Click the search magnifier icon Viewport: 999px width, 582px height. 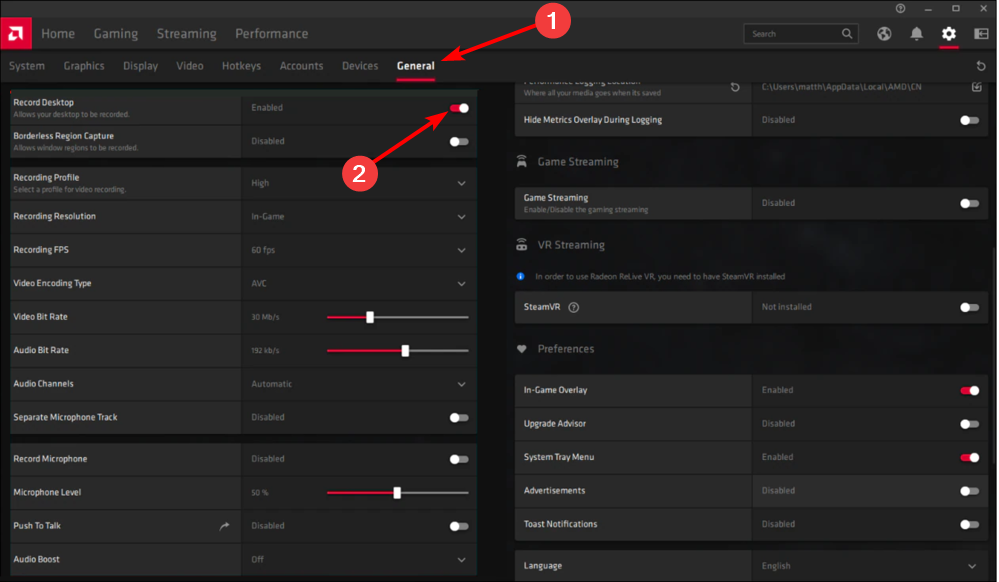tap(847, 34)
